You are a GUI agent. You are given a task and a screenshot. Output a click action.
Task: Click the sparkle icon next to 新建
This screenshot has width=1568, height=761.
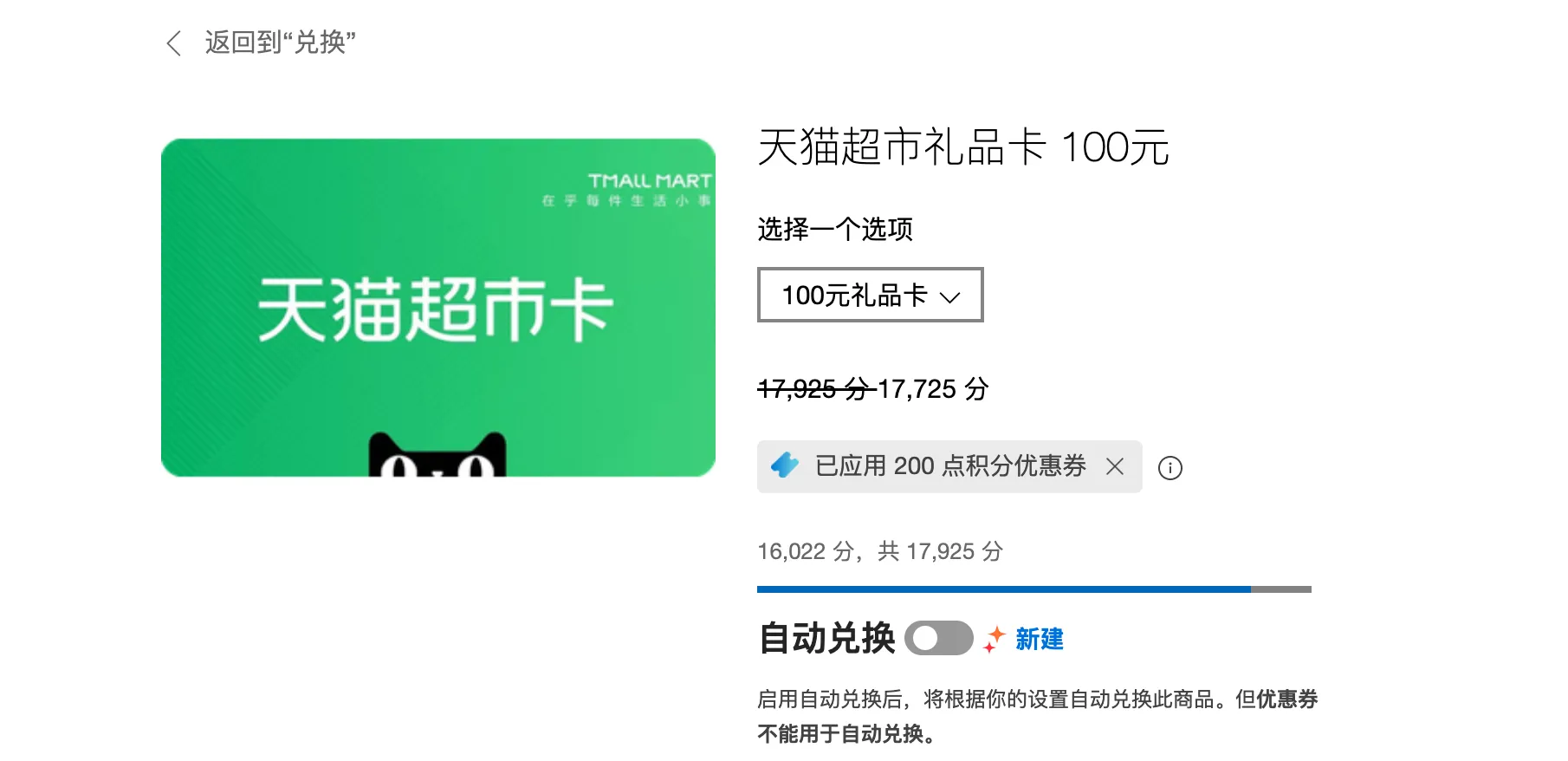coord(995,639)
